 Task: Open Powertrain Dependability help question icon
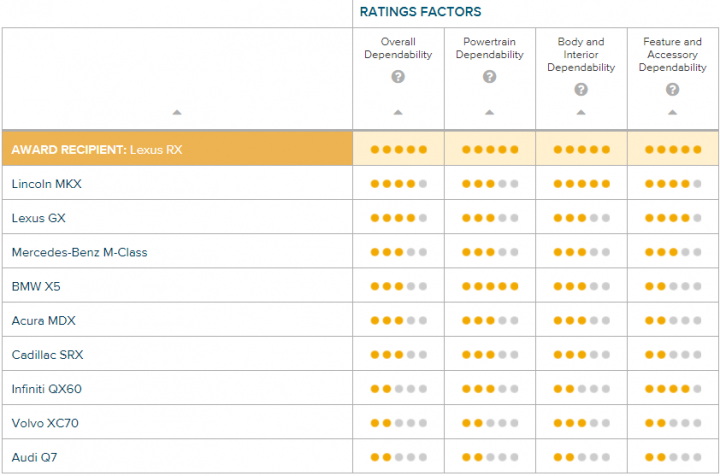pos(489,76)
